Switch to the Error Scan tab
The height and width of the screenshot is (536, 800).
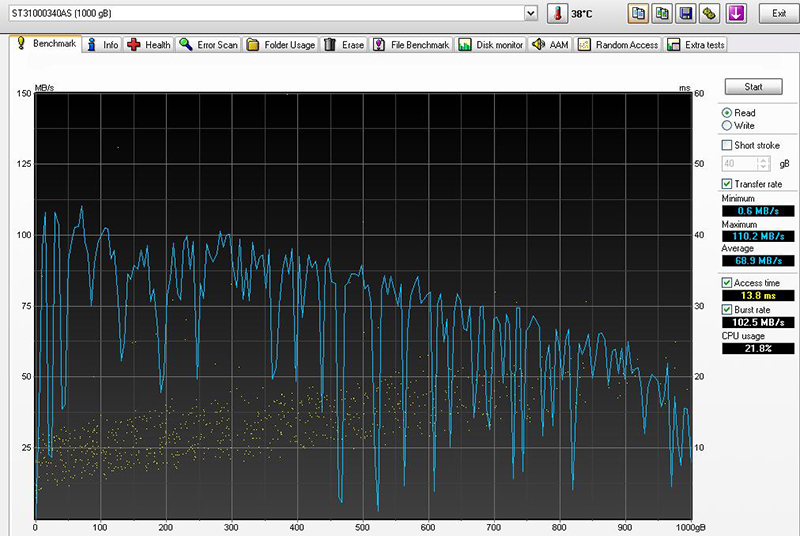(x=208, y=45)
